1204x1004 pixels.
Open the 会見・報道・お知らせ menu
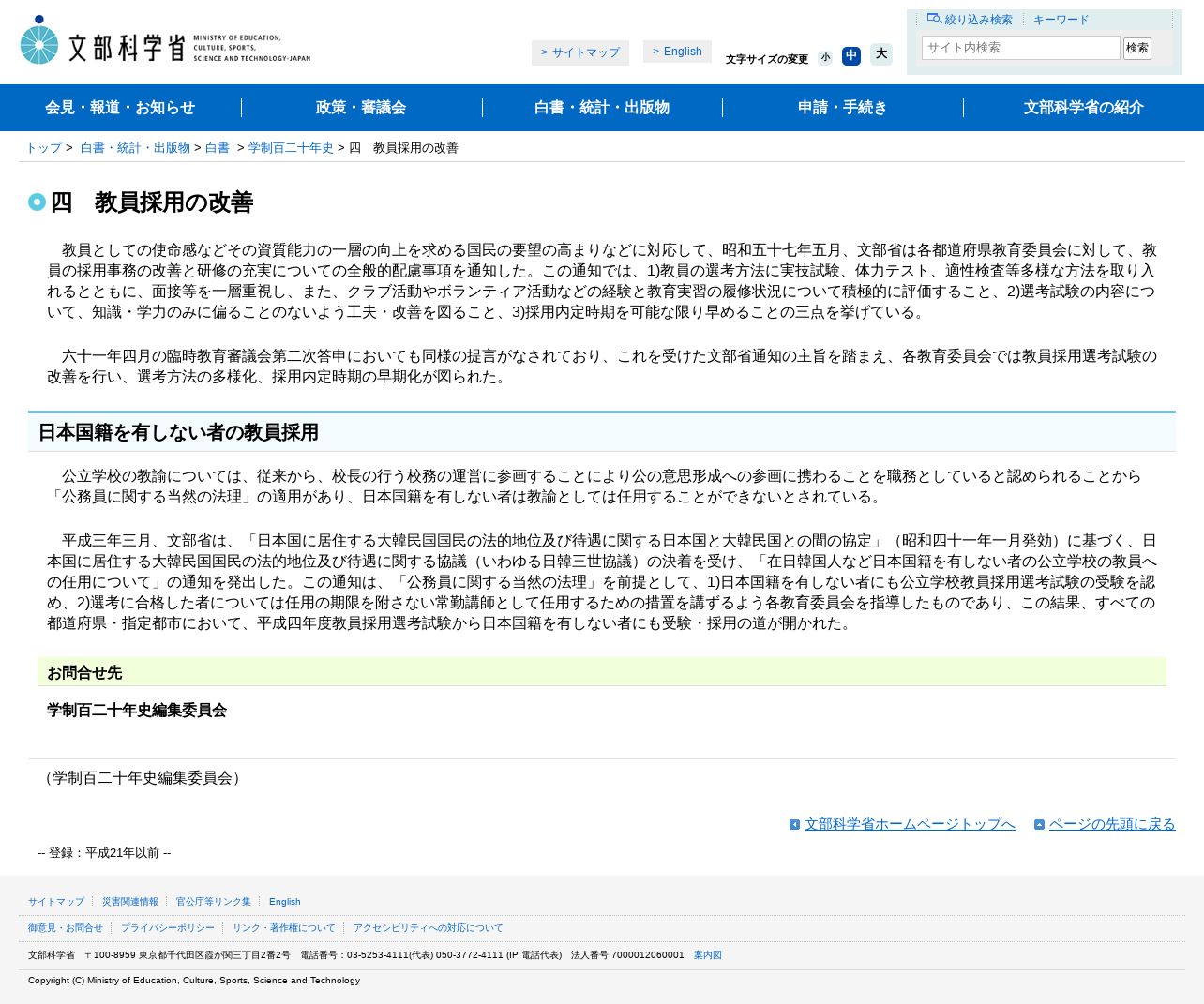[120, 108]
